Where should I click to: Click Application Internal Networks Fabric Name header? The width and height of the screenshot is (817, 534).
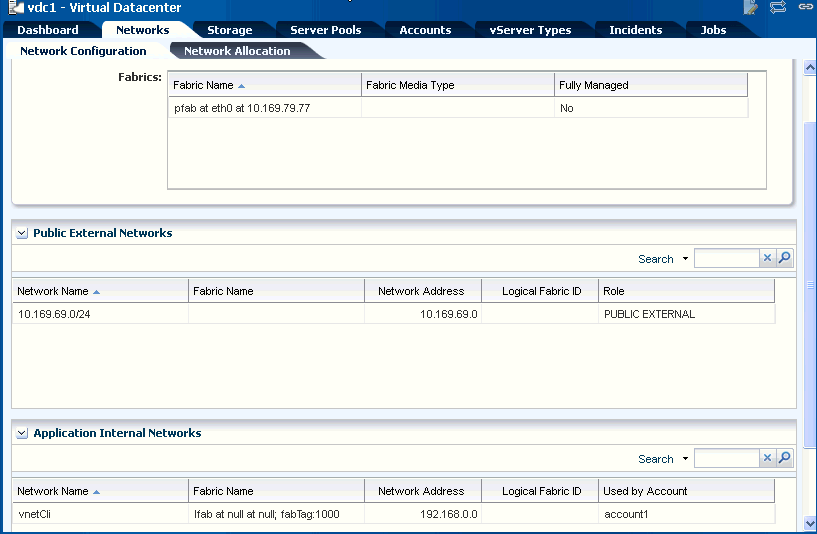tap(276, 491)
